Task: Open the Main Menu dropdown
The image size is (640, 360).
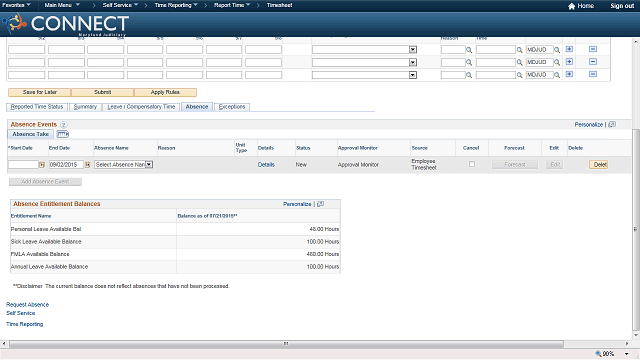Action: [62, 5]
